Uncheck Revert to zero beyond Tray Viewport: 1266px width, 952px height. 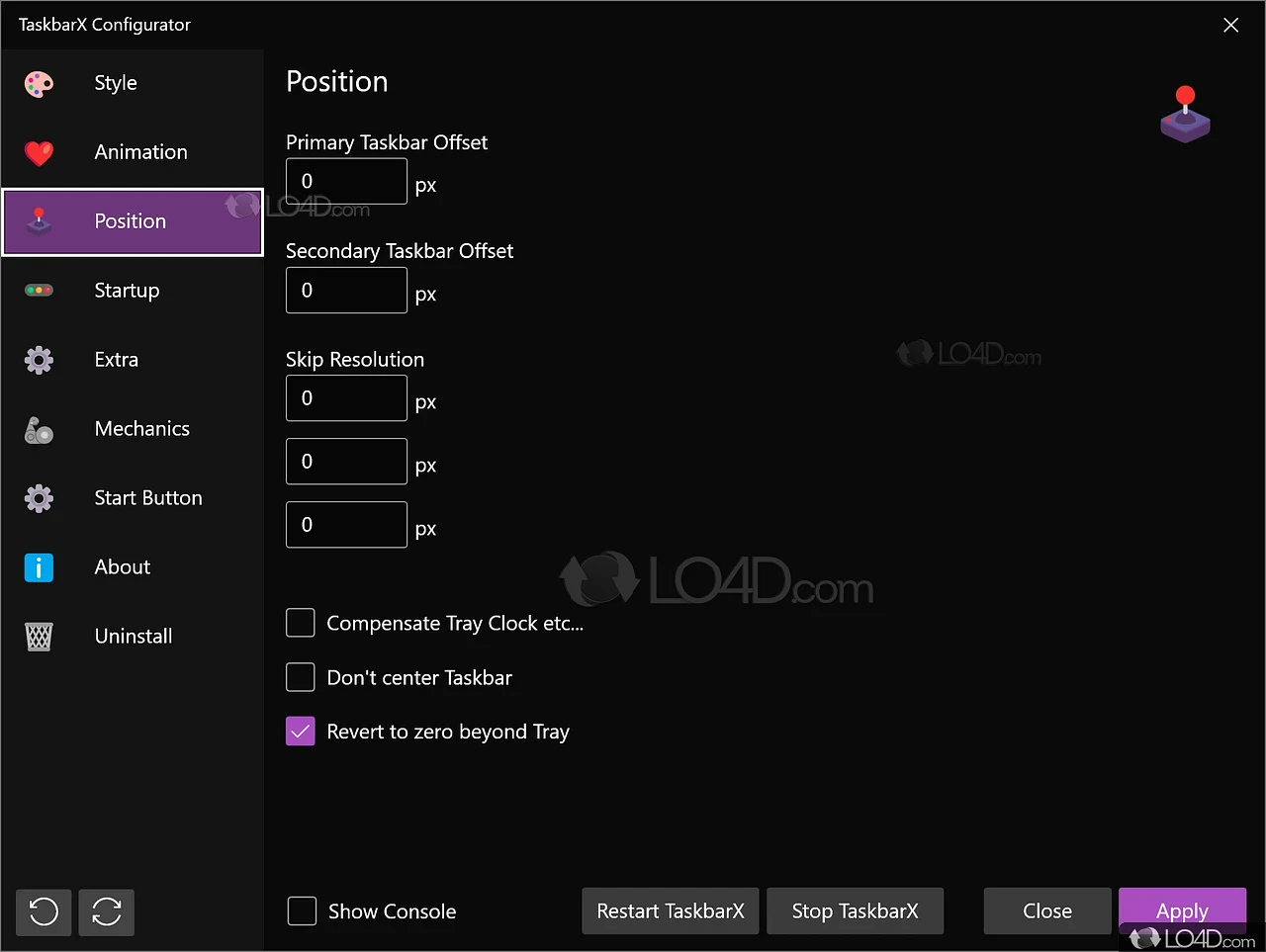click(x=301, y=732)
